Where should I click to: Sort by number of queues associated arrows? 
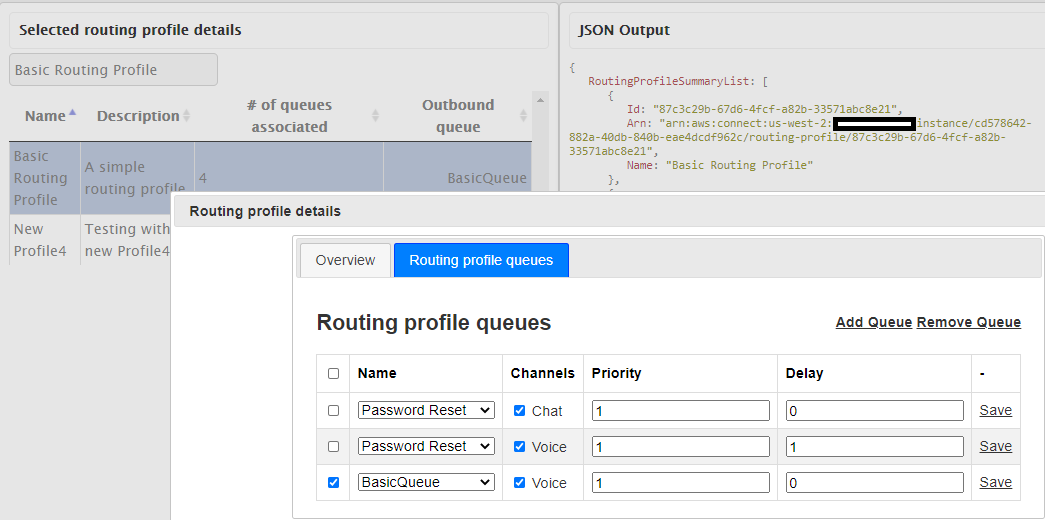click(375, 116)
